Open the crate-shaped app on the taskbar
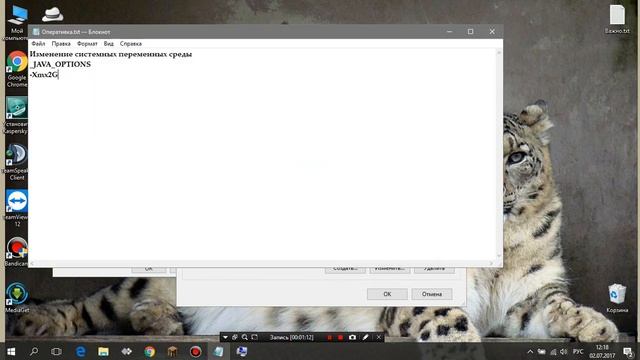 coord(172,351)
